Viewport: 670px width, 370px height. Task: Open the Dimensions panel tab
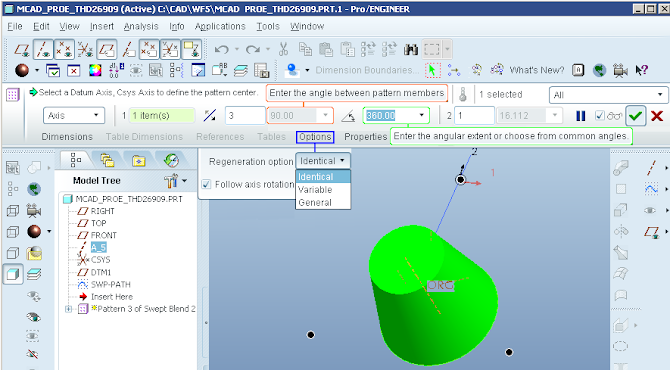(x=67, y=137)
